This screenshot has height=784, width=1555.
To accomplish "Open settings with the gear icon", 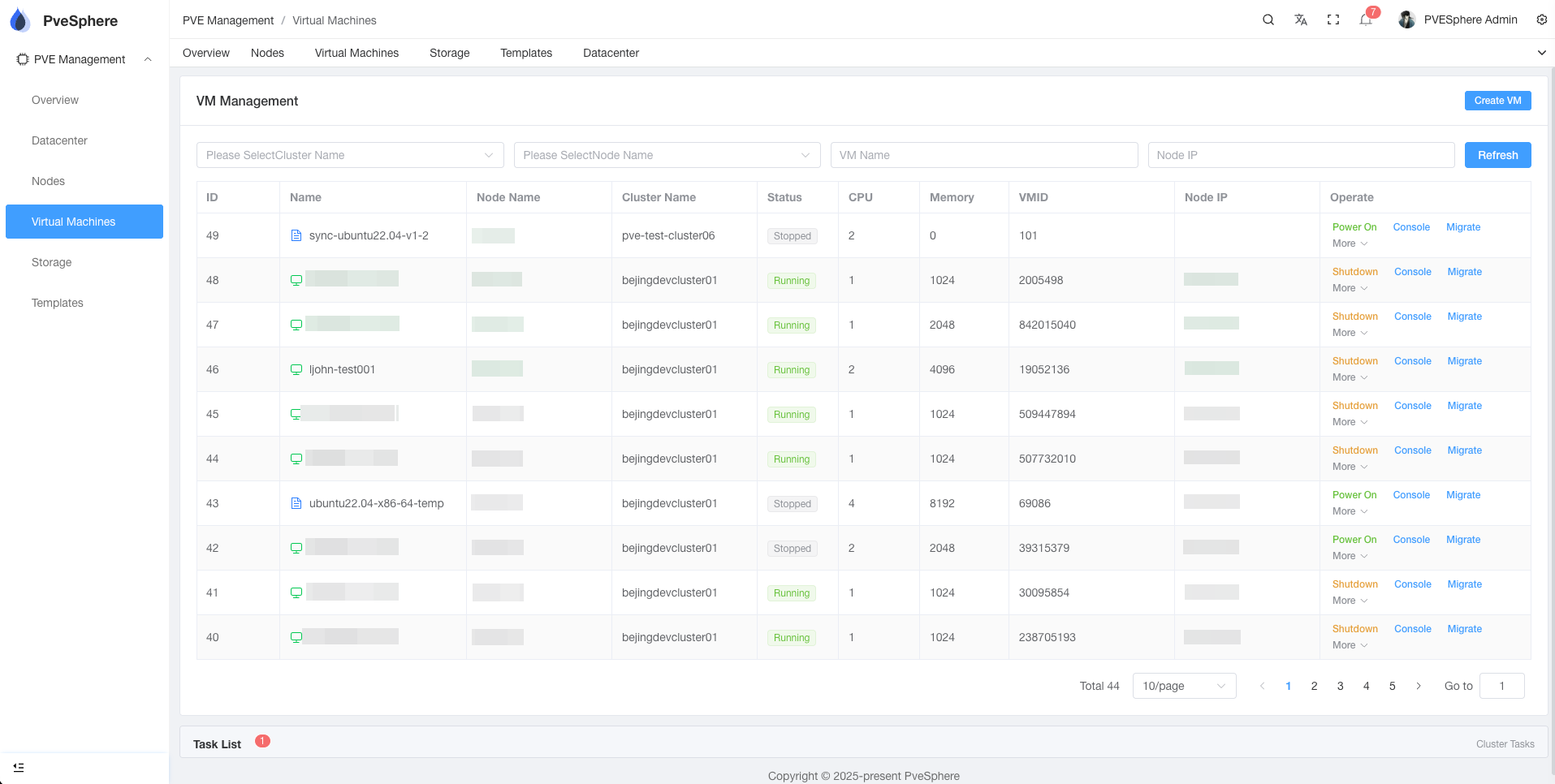I will click(x=1541, y=19).
